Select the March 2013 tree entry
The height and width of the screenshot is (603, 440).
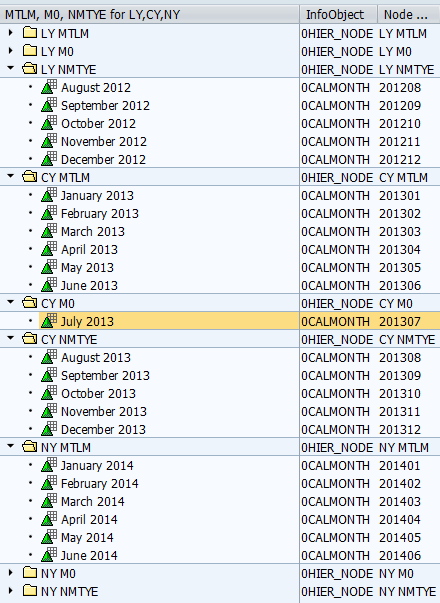click(93, 232)
